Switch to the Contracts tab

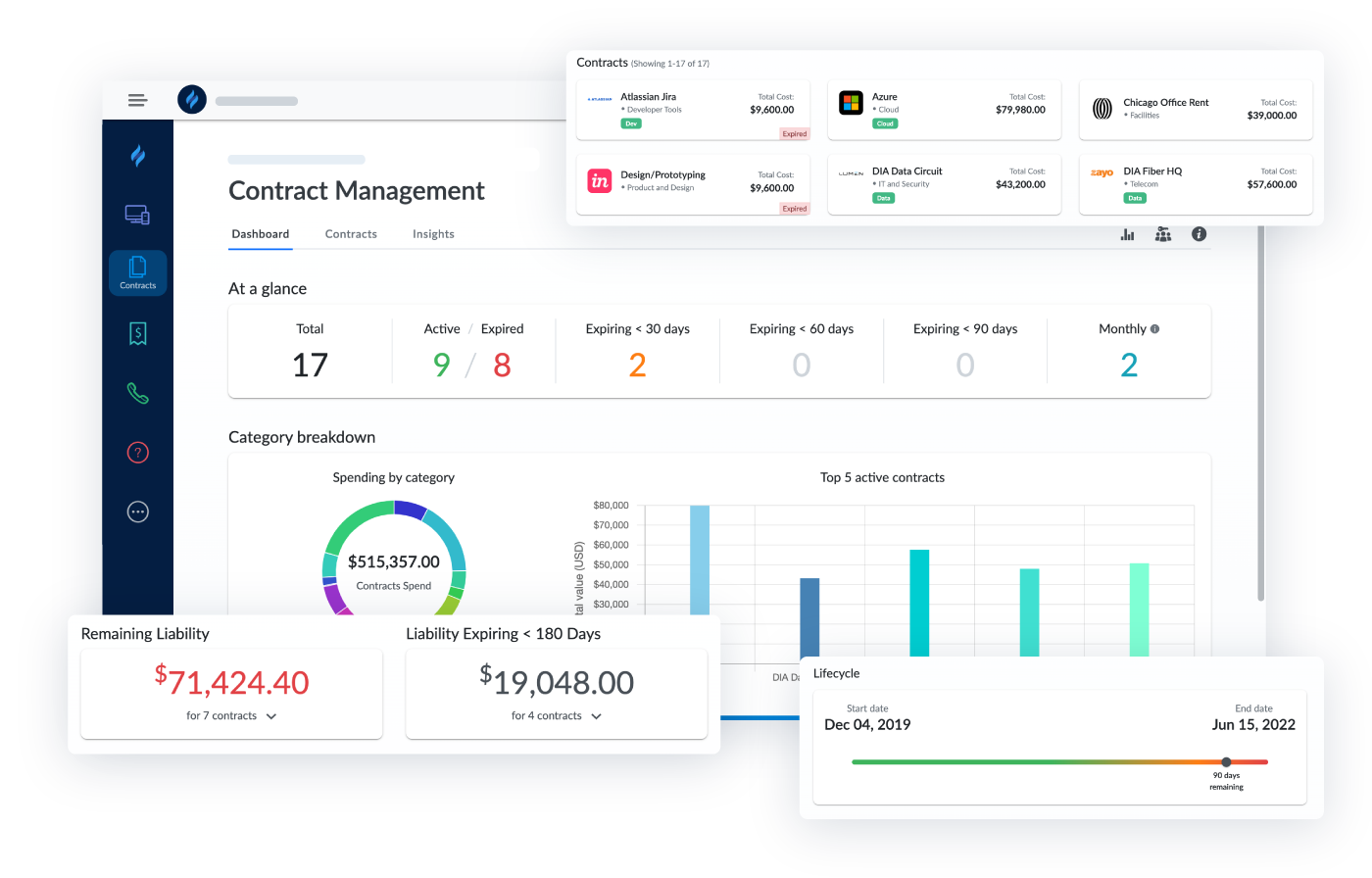click(351, 234)
